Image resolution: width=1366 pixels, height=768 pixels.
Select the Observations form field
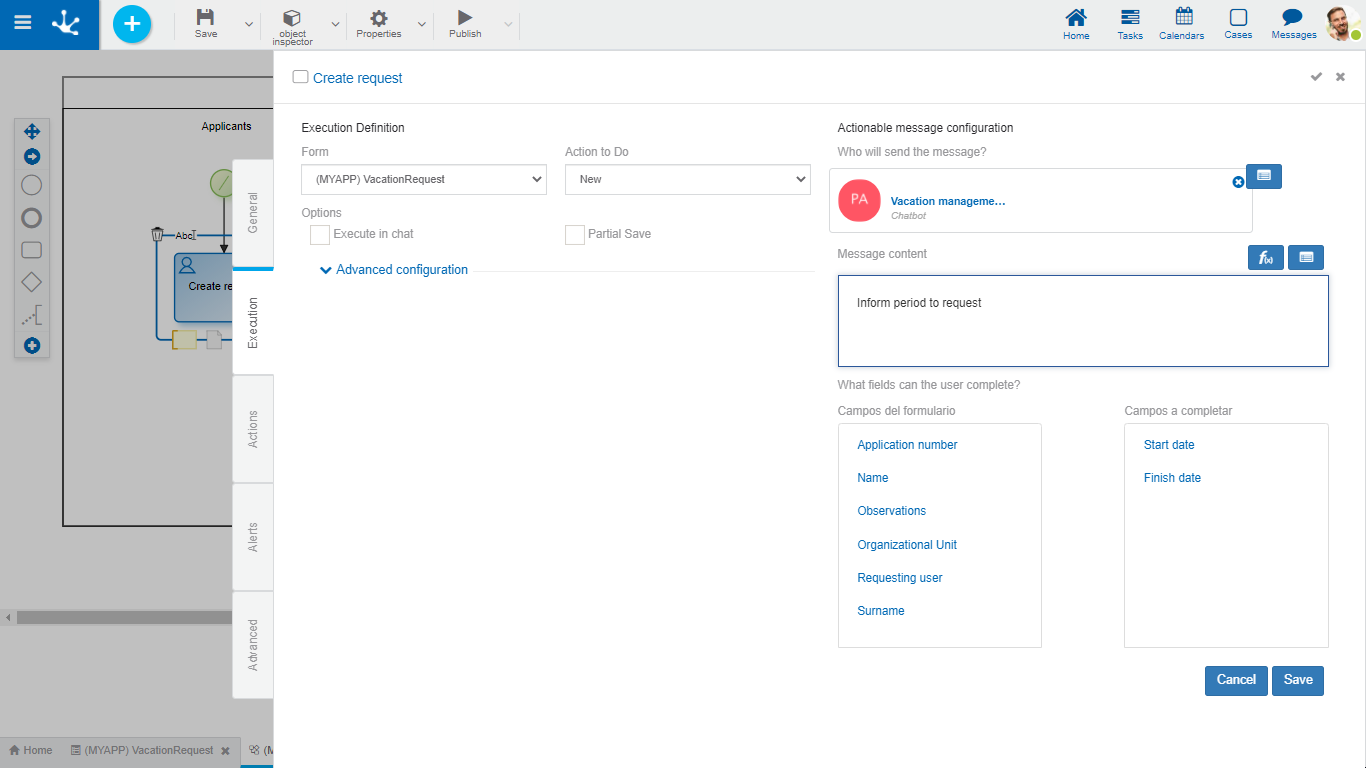pyautogui.click(x=891, y=511)
